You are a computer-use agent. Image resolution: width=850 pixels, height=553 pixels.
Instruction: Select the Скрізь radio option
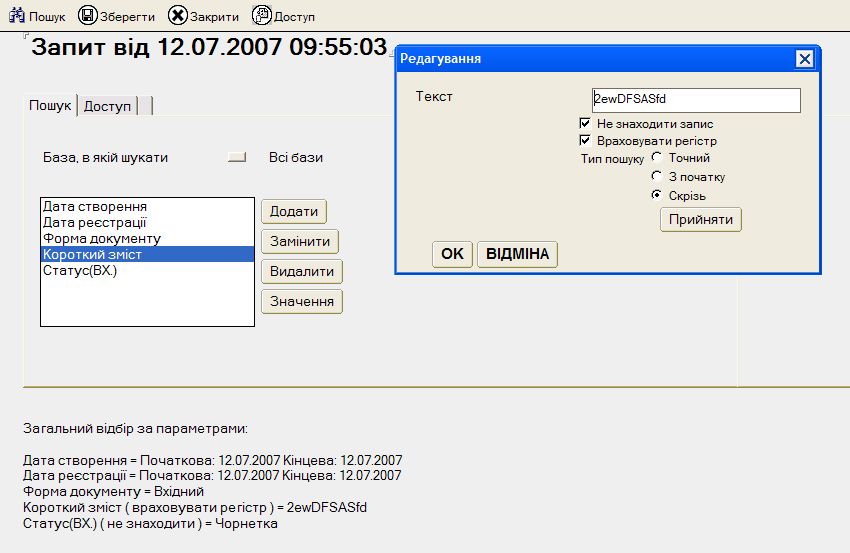[657, 195]
